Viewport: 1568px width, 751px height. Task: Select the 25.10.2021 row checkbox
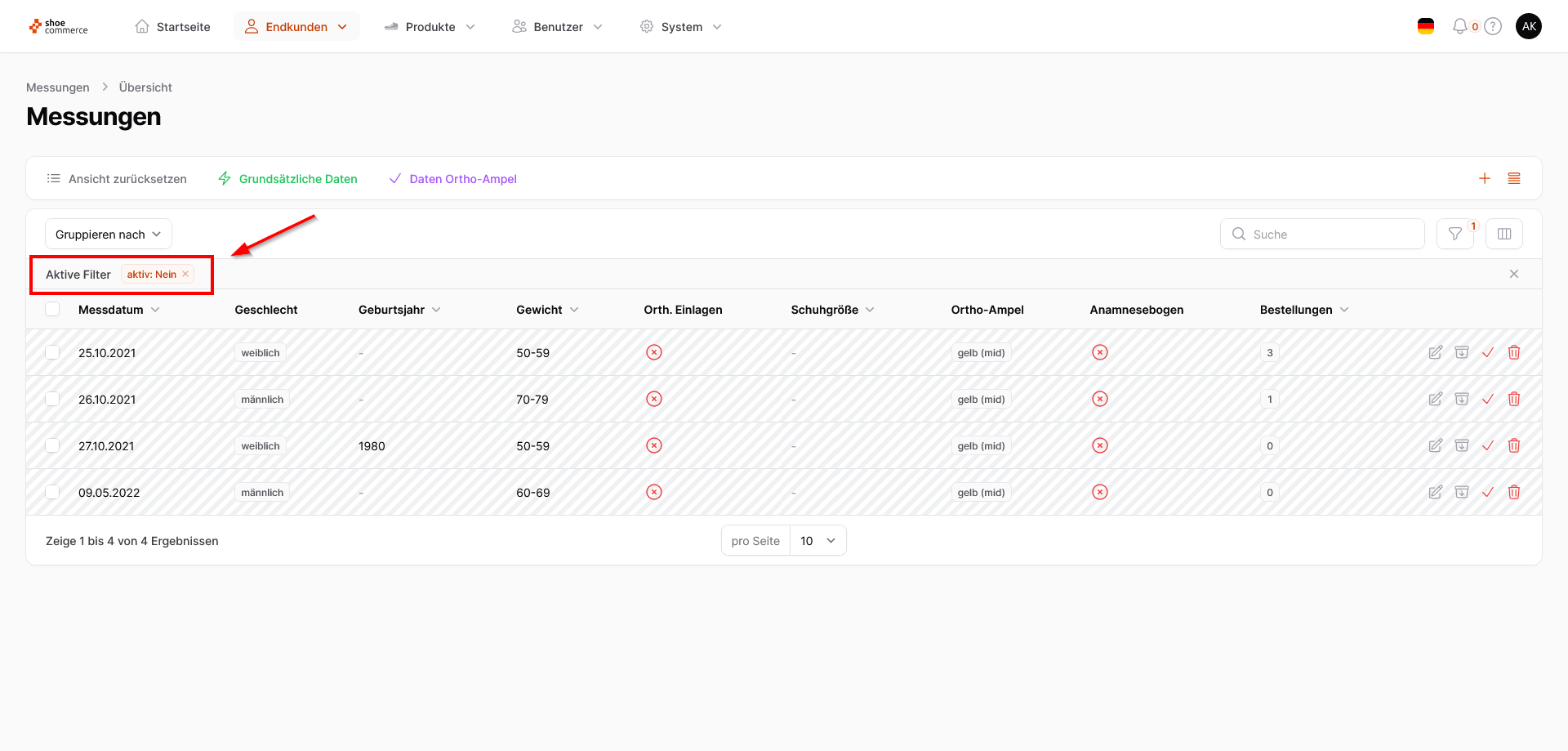[53, 353]
